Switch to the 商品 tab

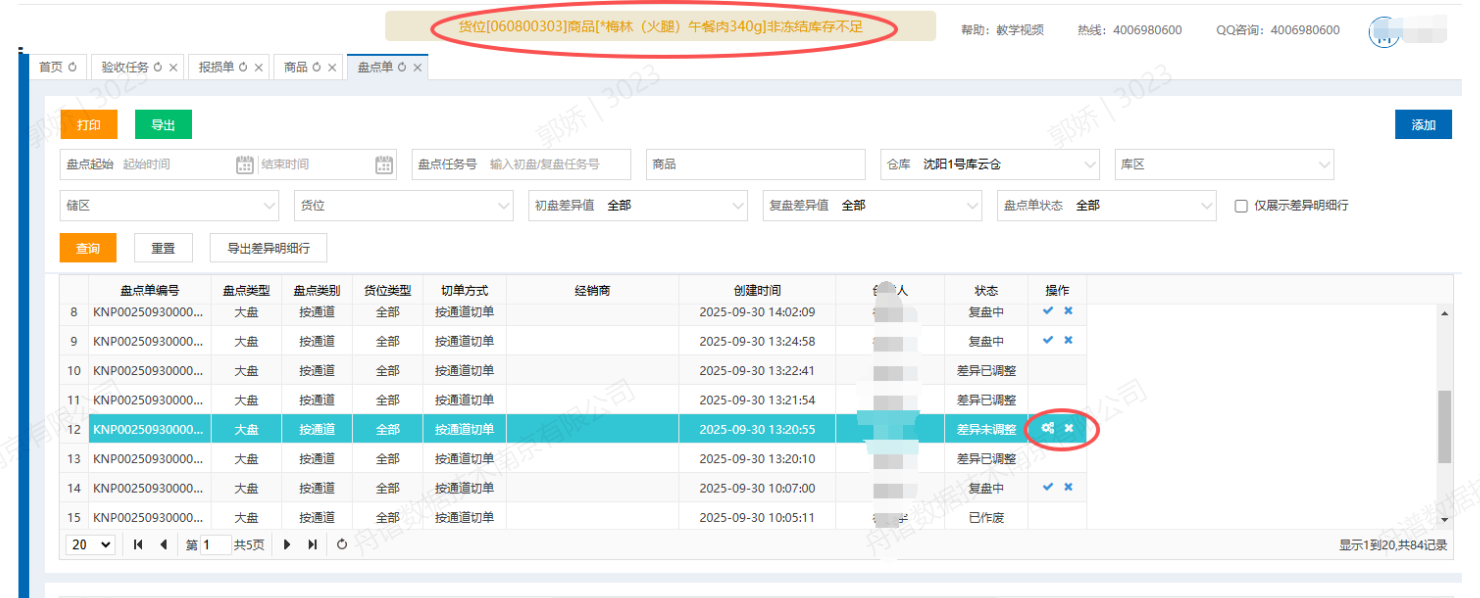pos(295,67)
